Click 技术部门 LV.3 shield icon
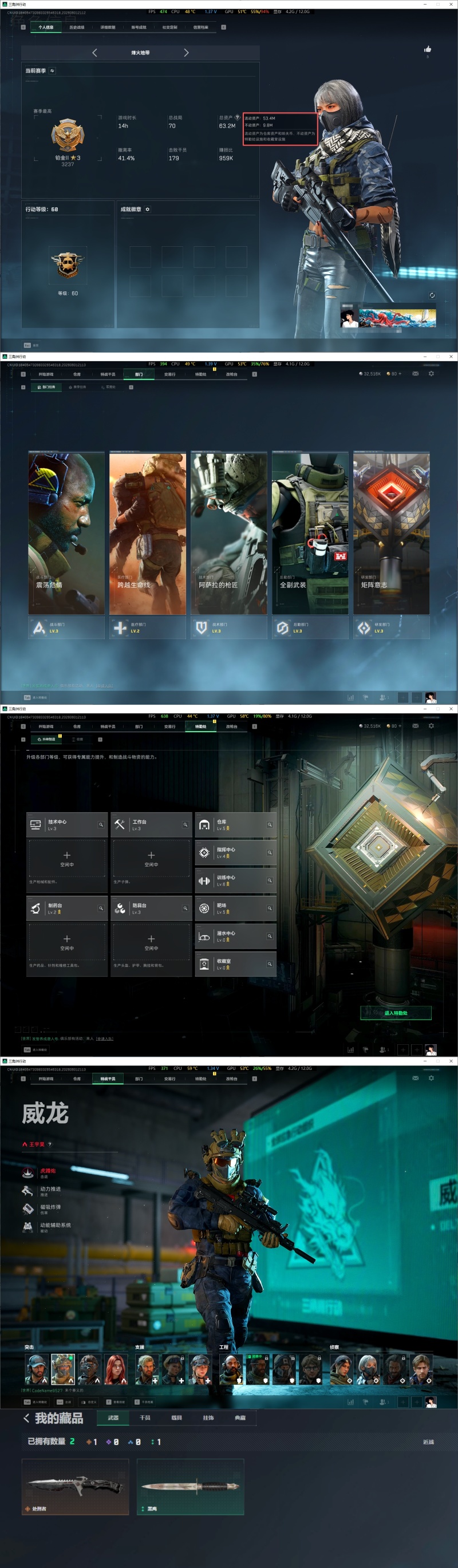The width and height of the screenshot is (458, 1568). [202, 628]
